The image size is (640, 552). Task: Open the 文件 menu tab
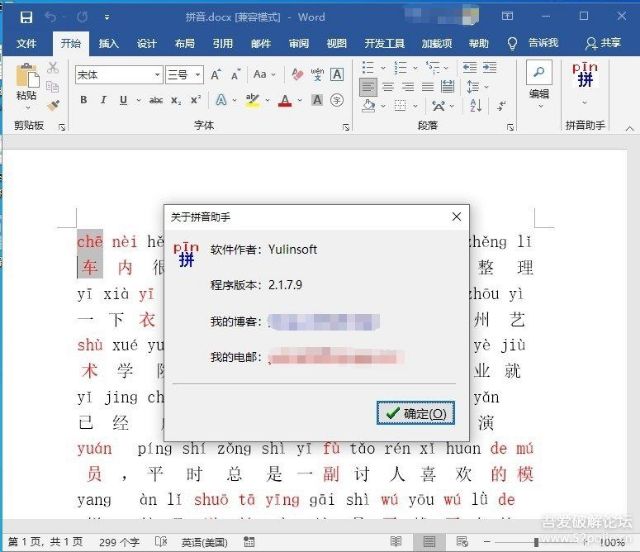pyautogui.click(x=26, y=43)
